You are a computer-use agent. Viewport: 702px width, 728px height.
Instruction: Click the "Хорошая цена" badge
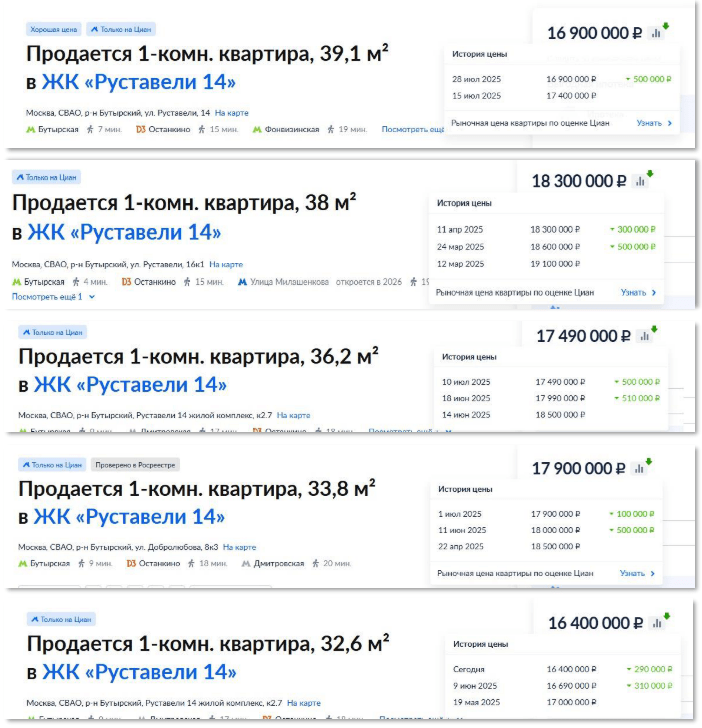(x=53, y=29)
